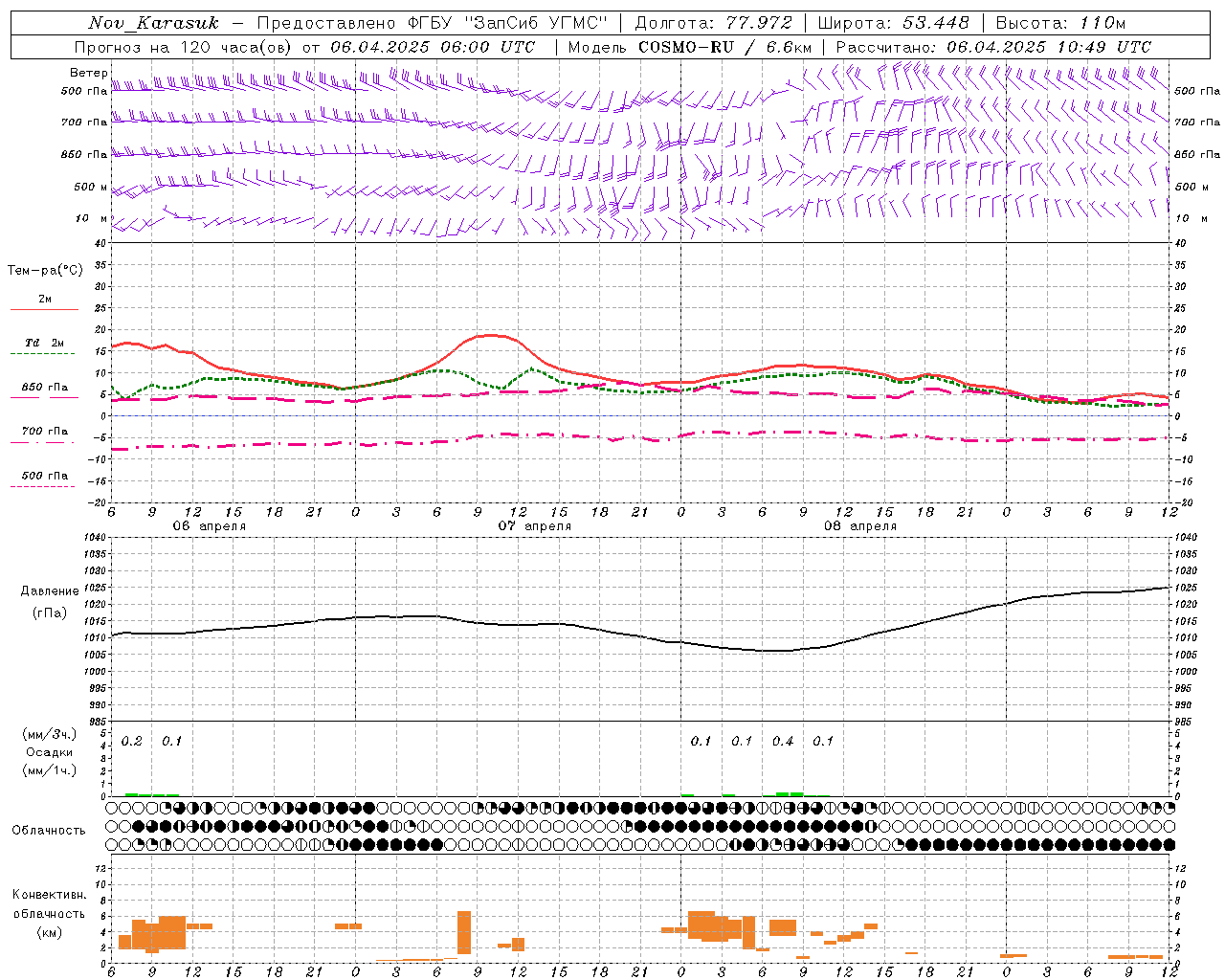Click the Ветер panel label

tap(88, 73)
